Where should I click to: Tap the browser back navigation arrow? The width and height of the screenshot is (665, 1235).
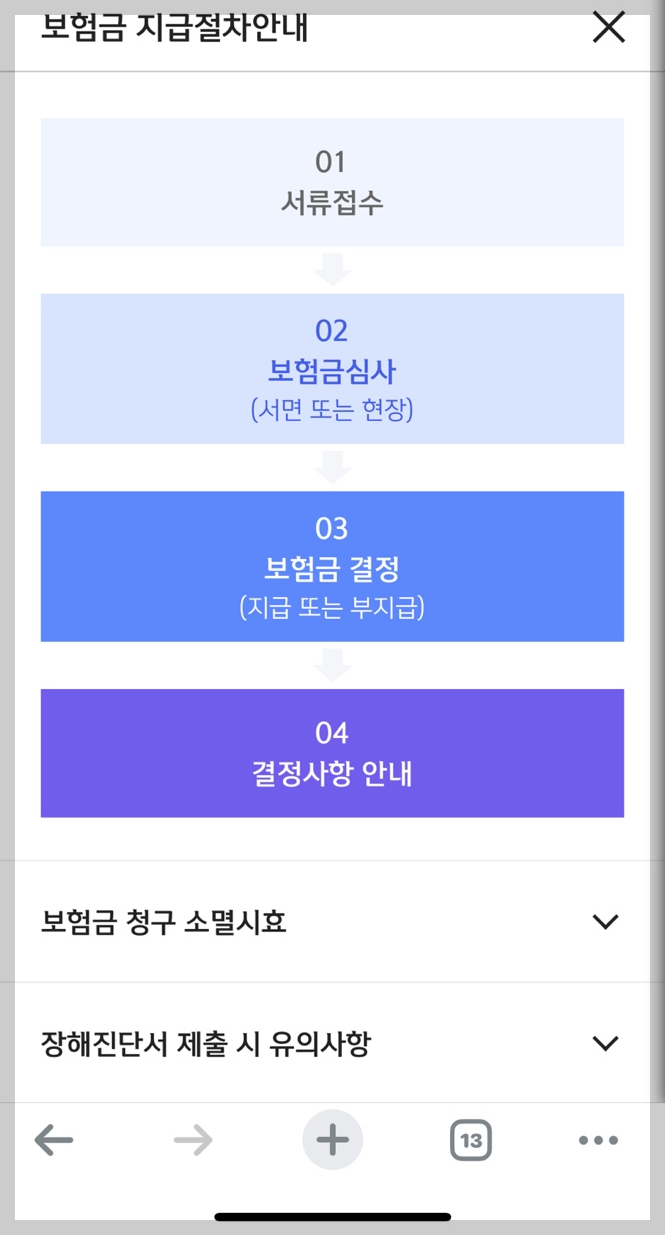pos(54,1139)
